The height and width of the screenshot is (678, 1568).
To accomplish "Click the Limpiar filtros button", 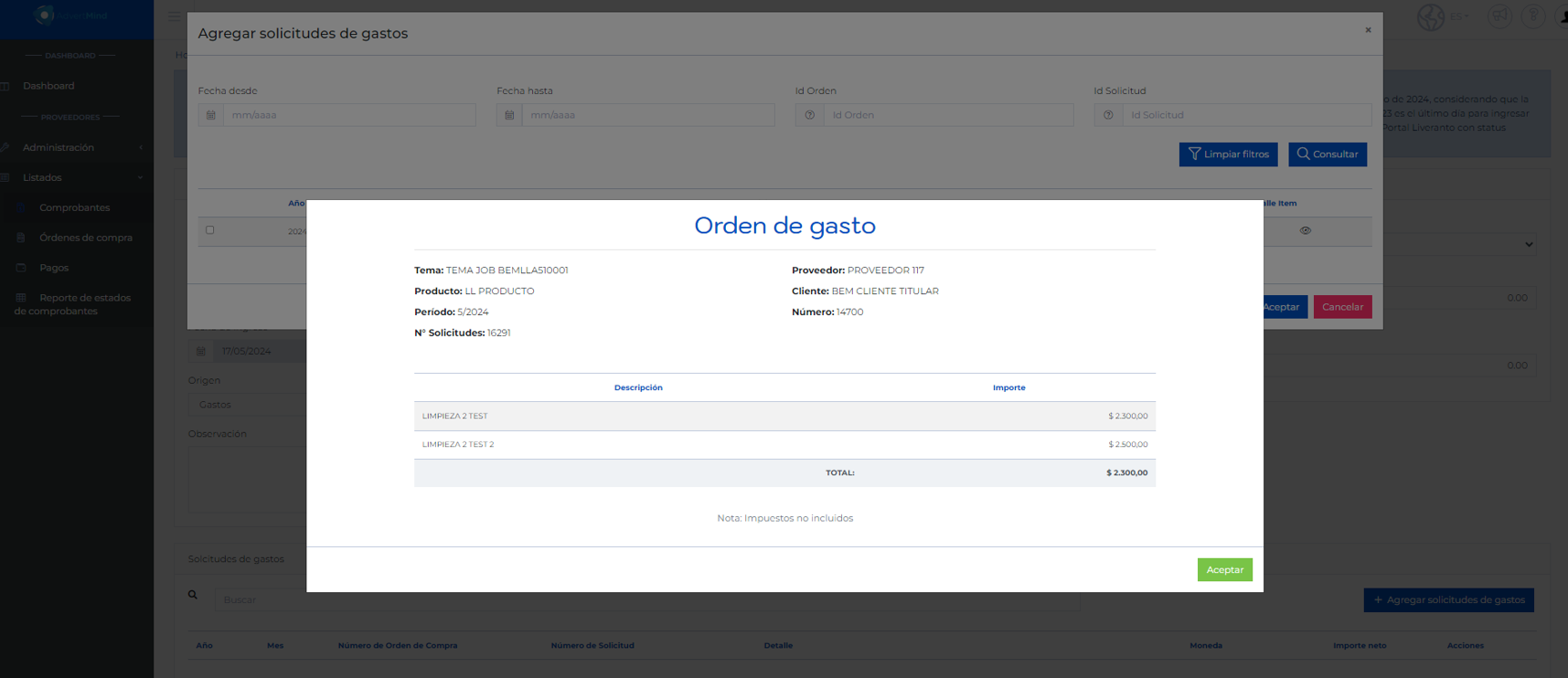I will tap(1228, 154).
